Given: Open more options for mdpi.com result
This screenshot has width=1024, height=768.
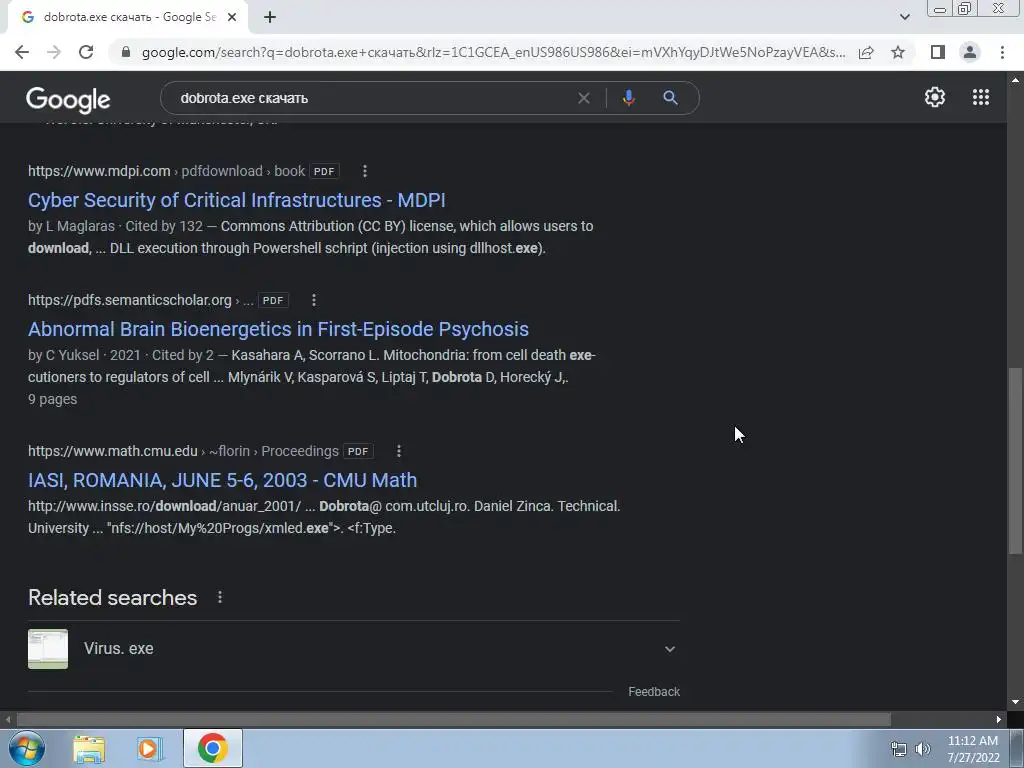Looking at the screenshot, I should (x=365, y=171).
